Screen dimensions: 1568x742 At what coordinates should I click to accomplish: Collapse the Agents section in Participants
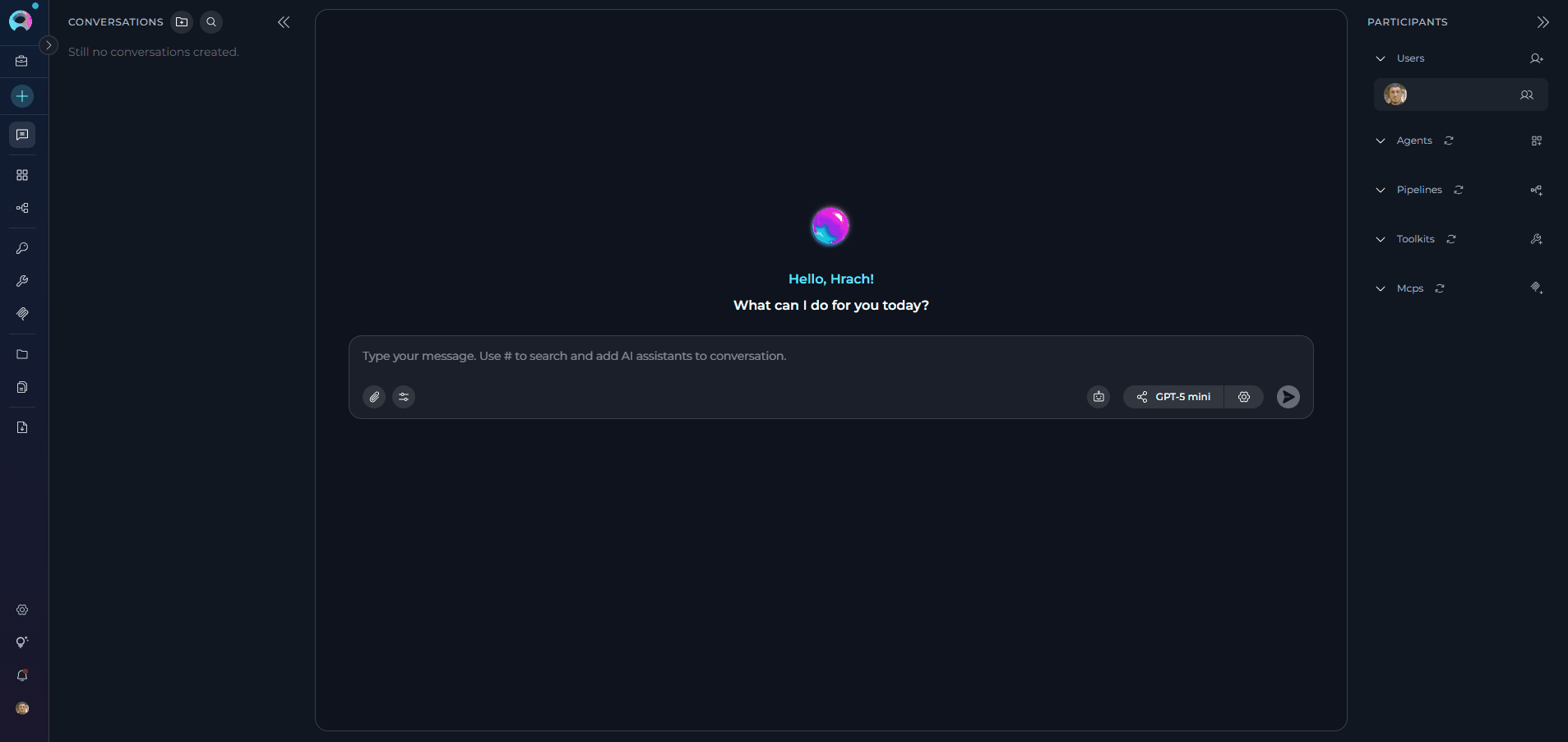point(1381,141)
